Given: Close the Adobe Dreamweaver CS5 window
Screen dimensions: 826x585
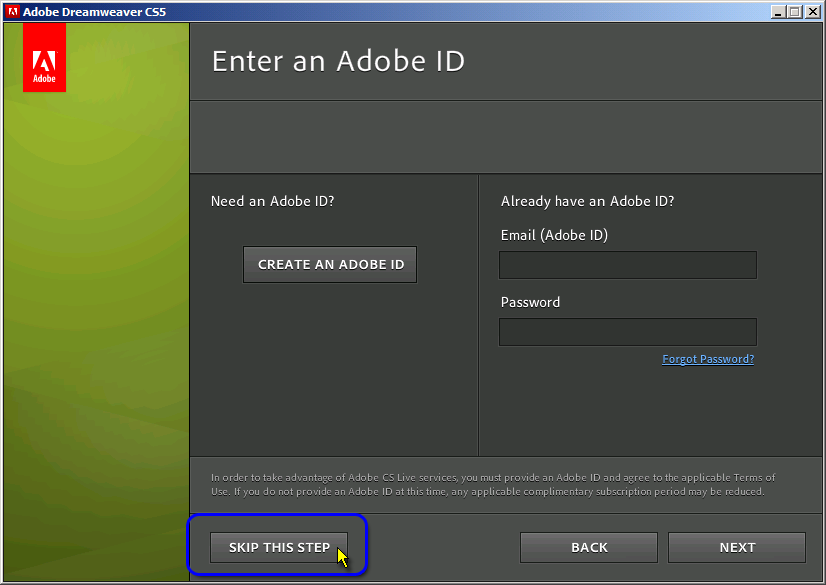Looking at the screenshot, I should (x=812, y=12).
